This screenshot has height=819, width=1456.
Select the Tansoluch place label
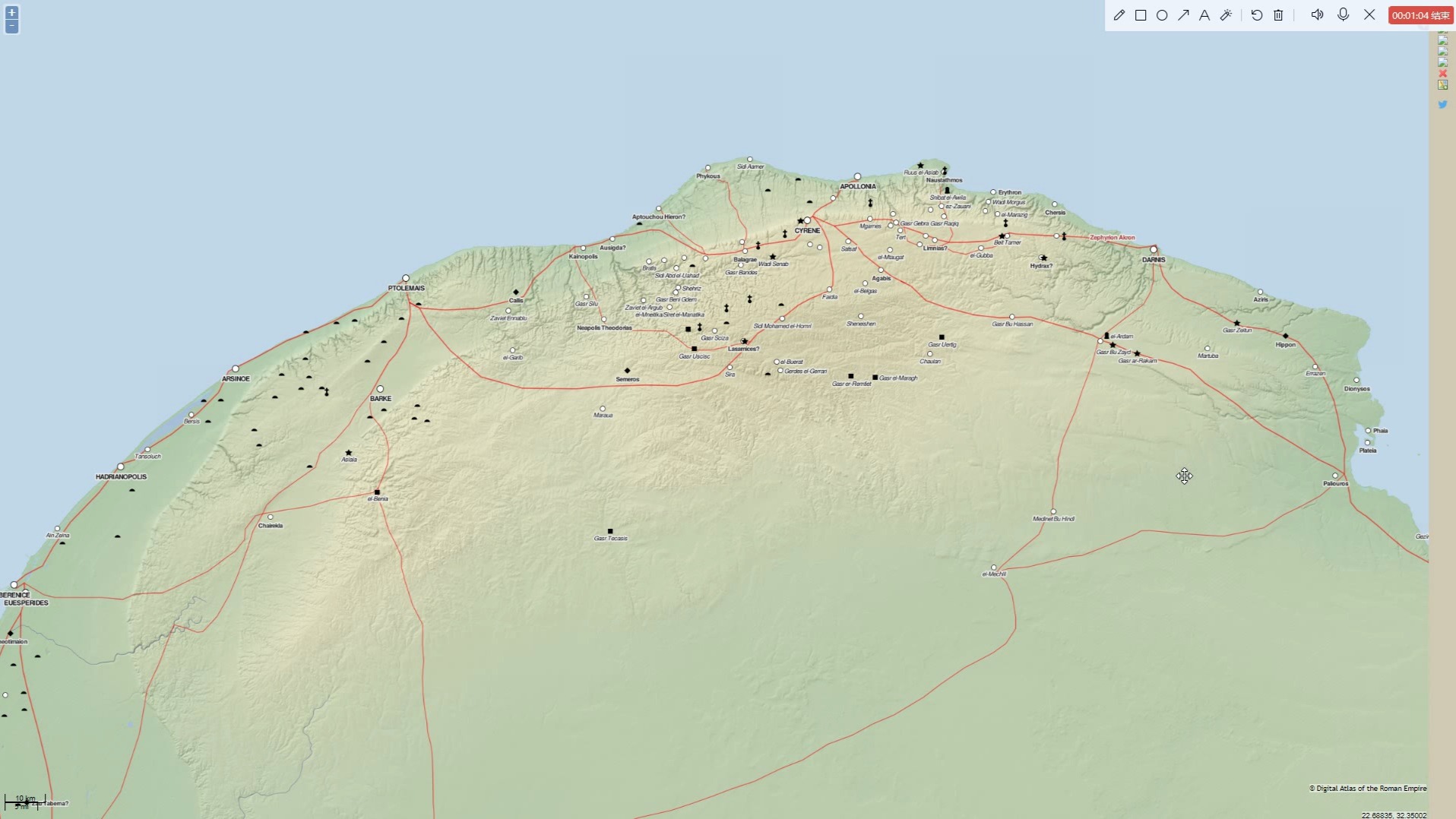coord(147,457)
